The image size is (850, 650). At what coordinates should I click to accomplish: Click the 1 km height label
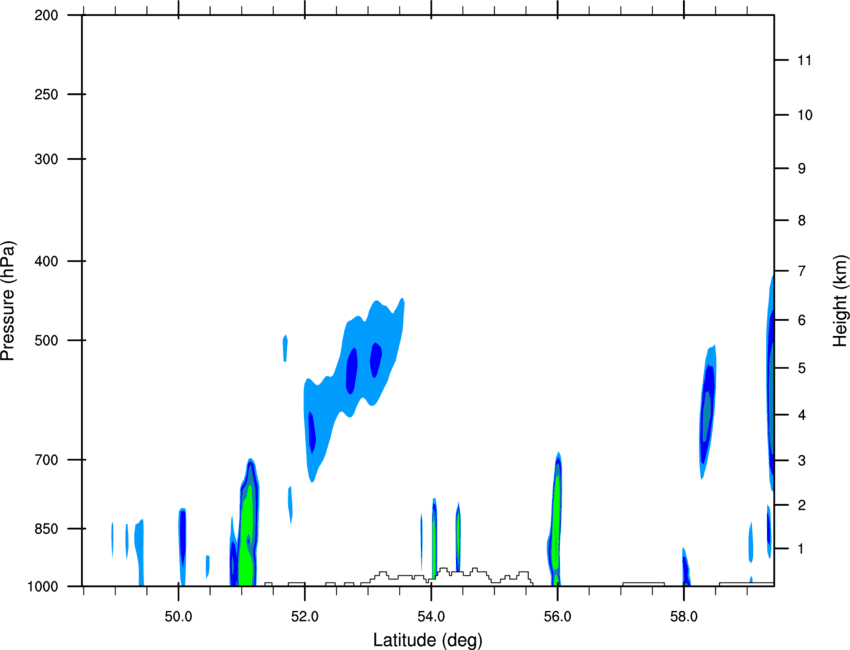tap(802, 549)
